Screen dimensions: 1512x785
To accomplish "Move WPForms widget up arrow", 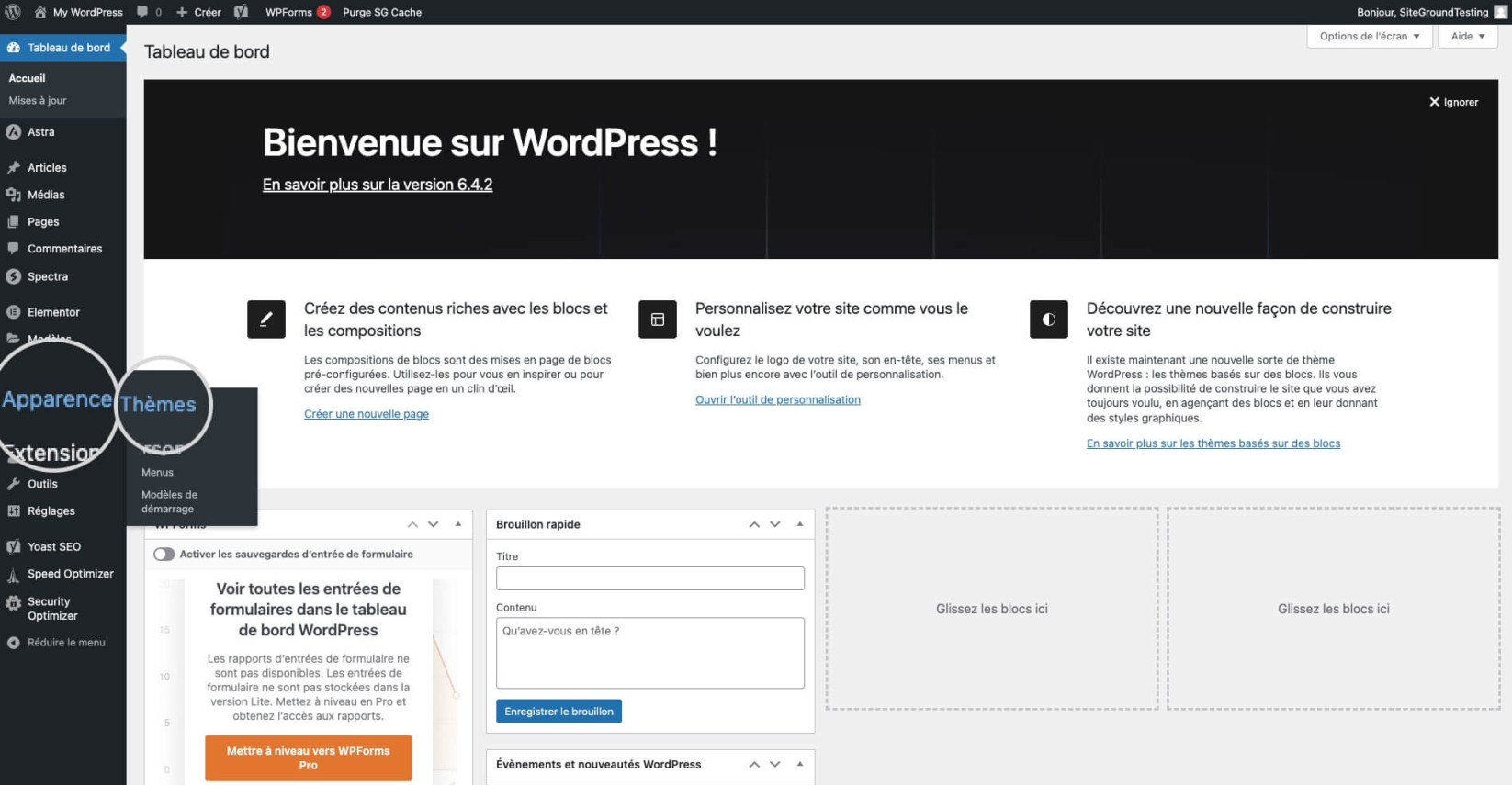I will [x=412, y=524].
